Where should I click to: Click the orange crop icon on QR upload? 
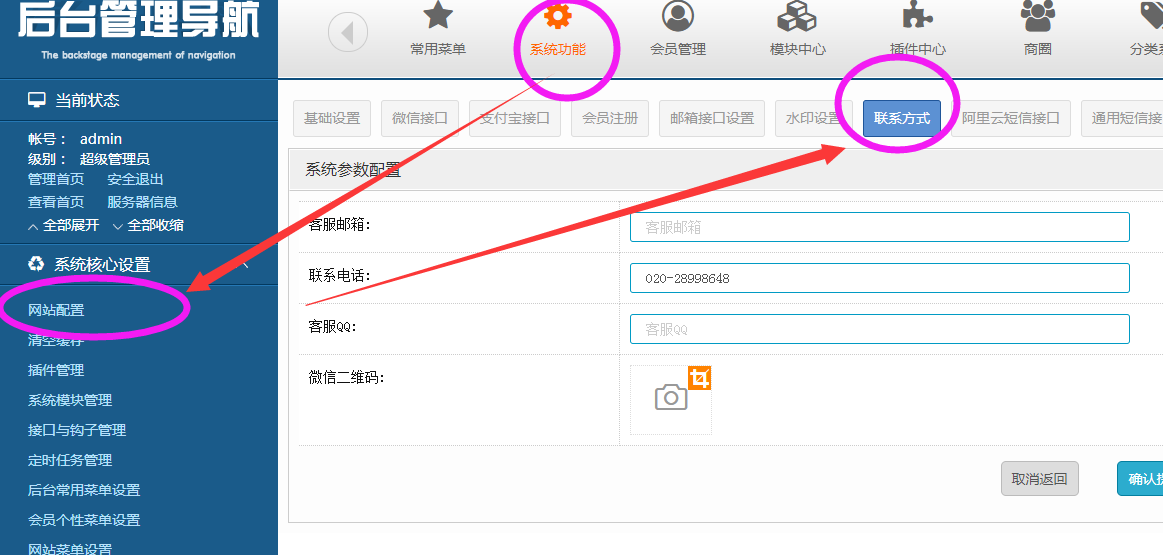[x=699, y=378]
